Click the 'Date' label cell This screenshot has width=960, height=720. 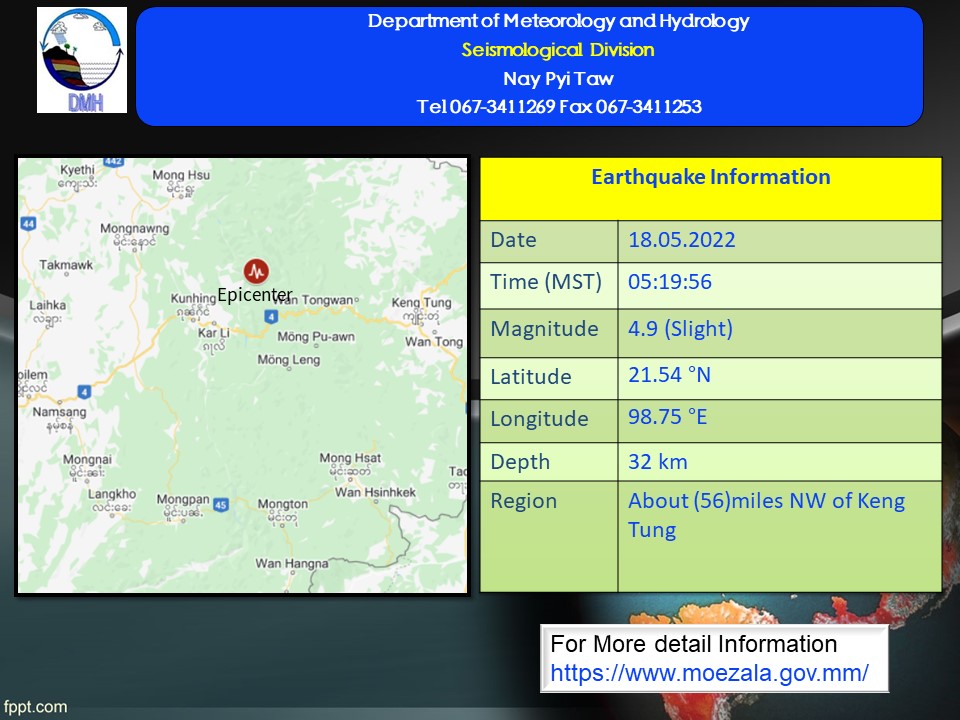pos(549,241)
